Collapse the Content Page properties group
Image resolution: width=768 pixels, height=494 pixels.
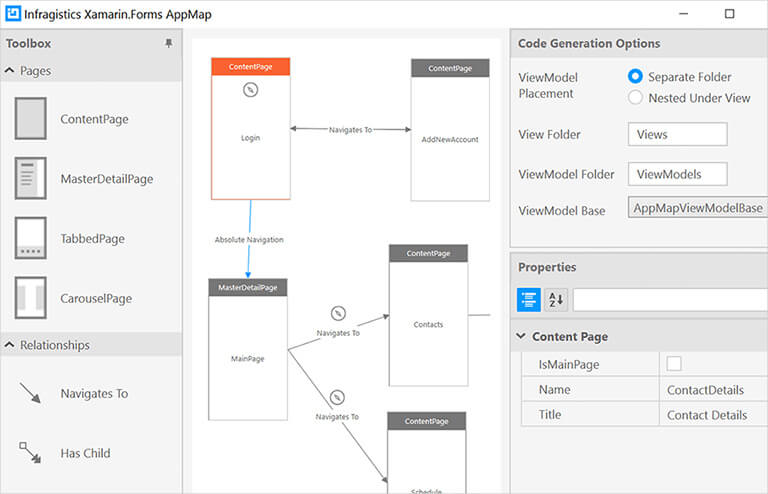(x=520, y=337)
